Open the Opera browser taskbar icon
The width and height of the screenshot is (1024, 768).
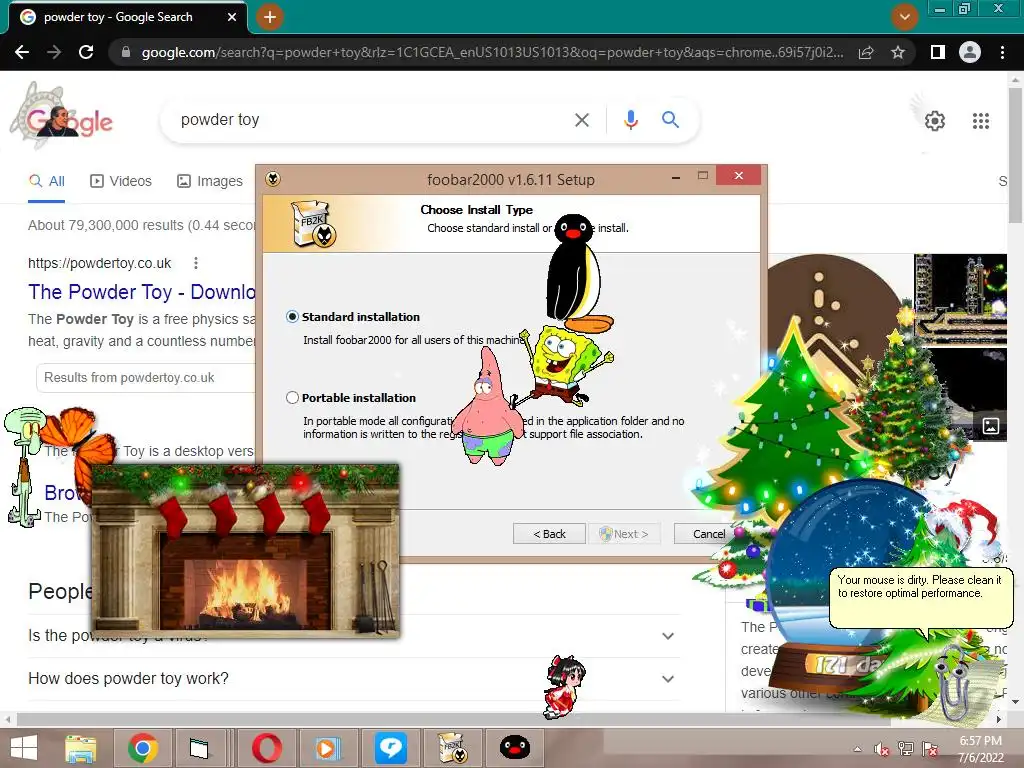pyautogui.click(x=266, y=748)
